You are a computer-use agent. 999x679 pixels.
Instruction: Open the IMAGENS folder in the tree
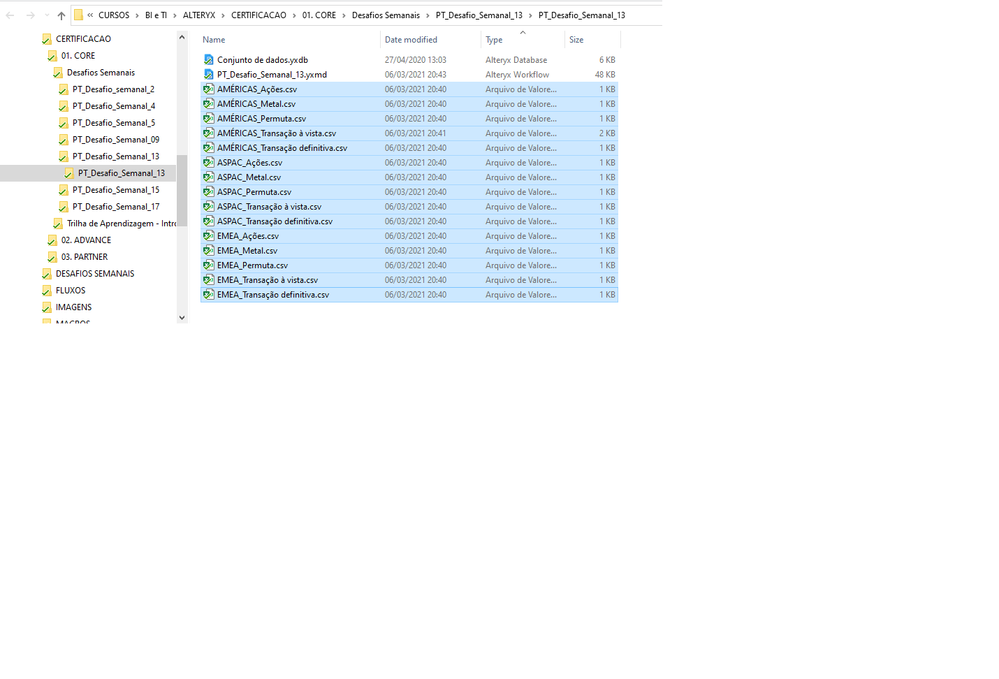pyautogui.click(x=73, y=307)
